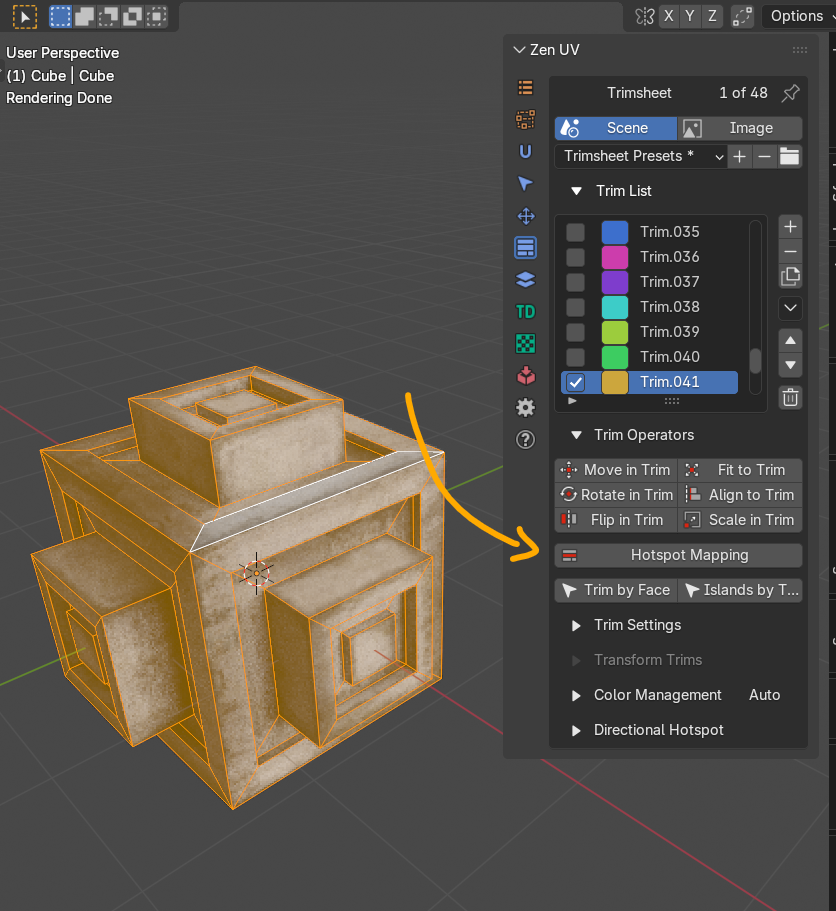Open Zen UV Checker Map section icon
Screen dimensions: 836x911
525,344
